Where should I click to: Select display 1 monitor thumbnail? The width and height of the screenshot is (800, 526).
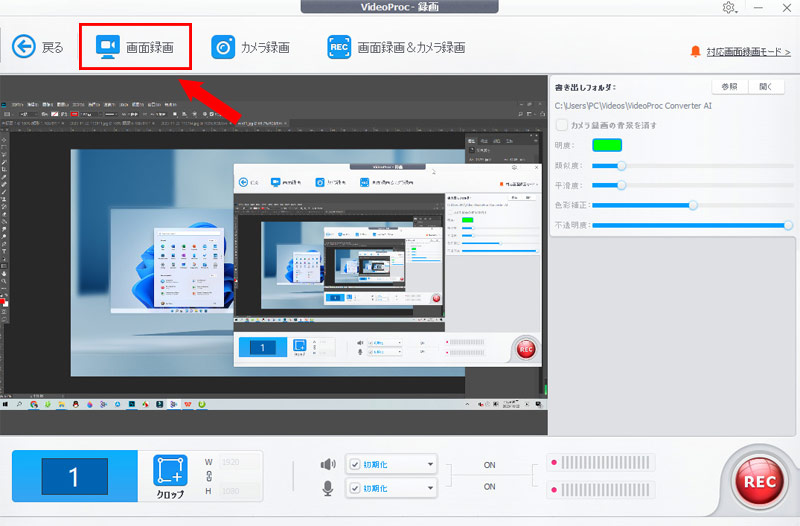pyautogui.click(x=74, y=476)
